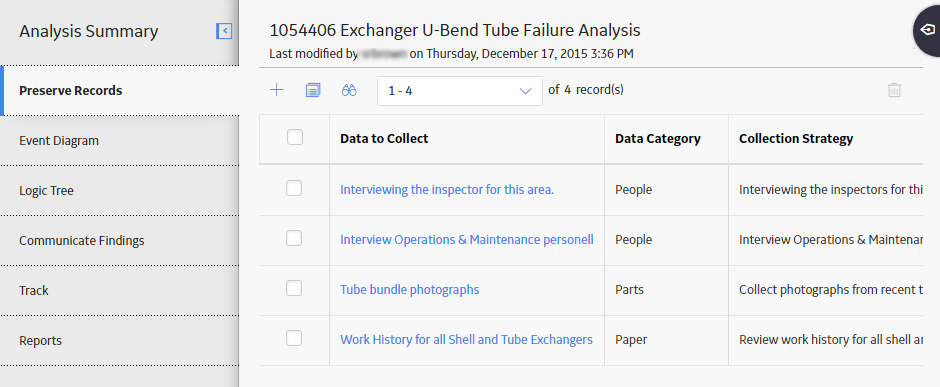Open the Reports section
940x387 pixels.
click(120, 340)
